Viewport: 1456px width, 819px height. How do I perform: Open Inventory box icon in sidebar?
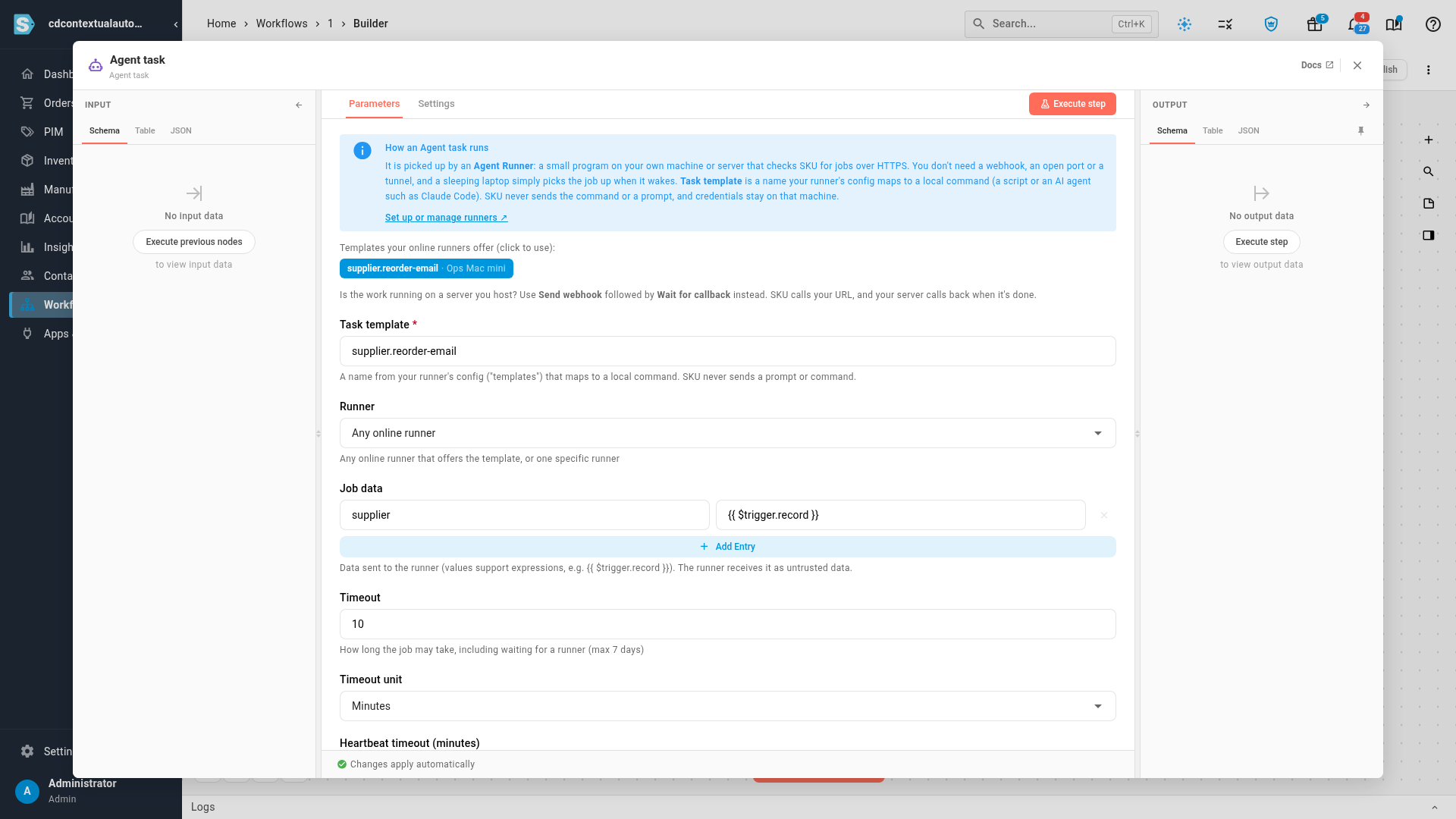click(27, 161)
